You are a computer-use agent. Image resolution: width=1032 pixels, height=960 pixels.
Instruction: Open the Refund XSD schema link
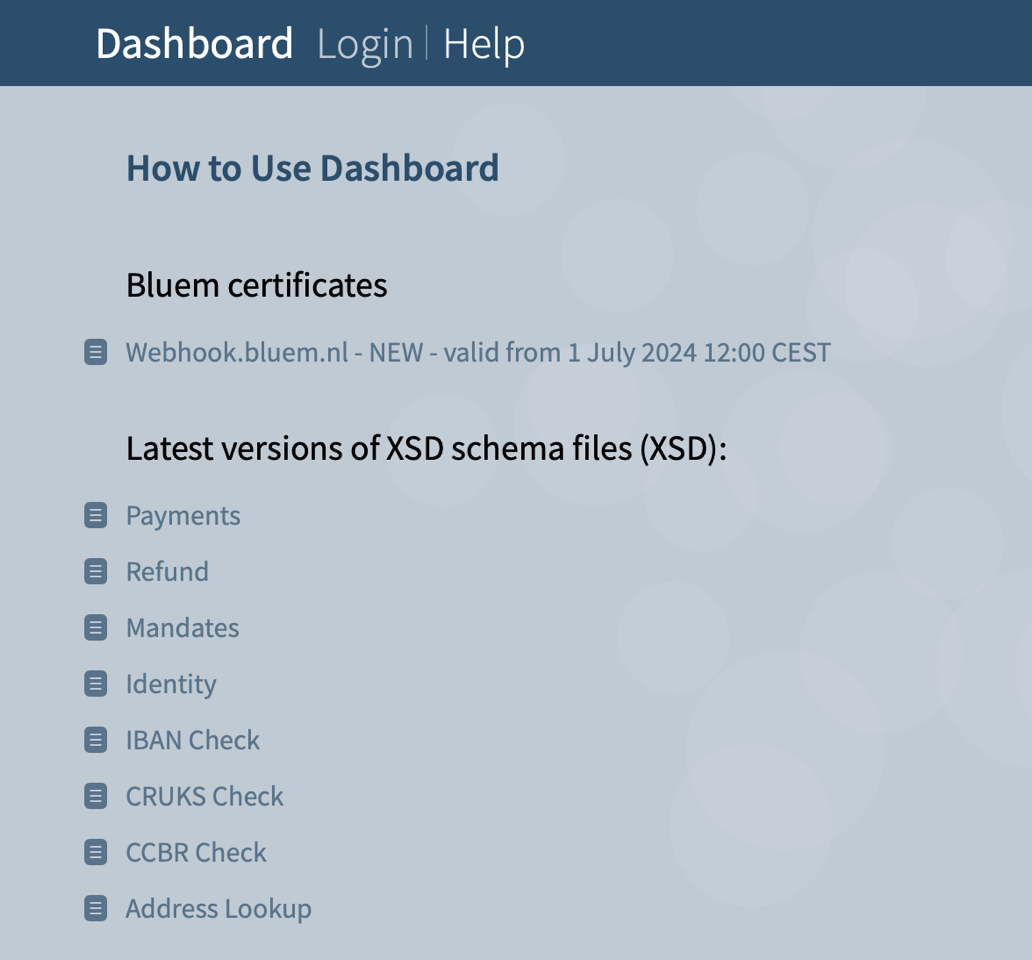[167, 571]
